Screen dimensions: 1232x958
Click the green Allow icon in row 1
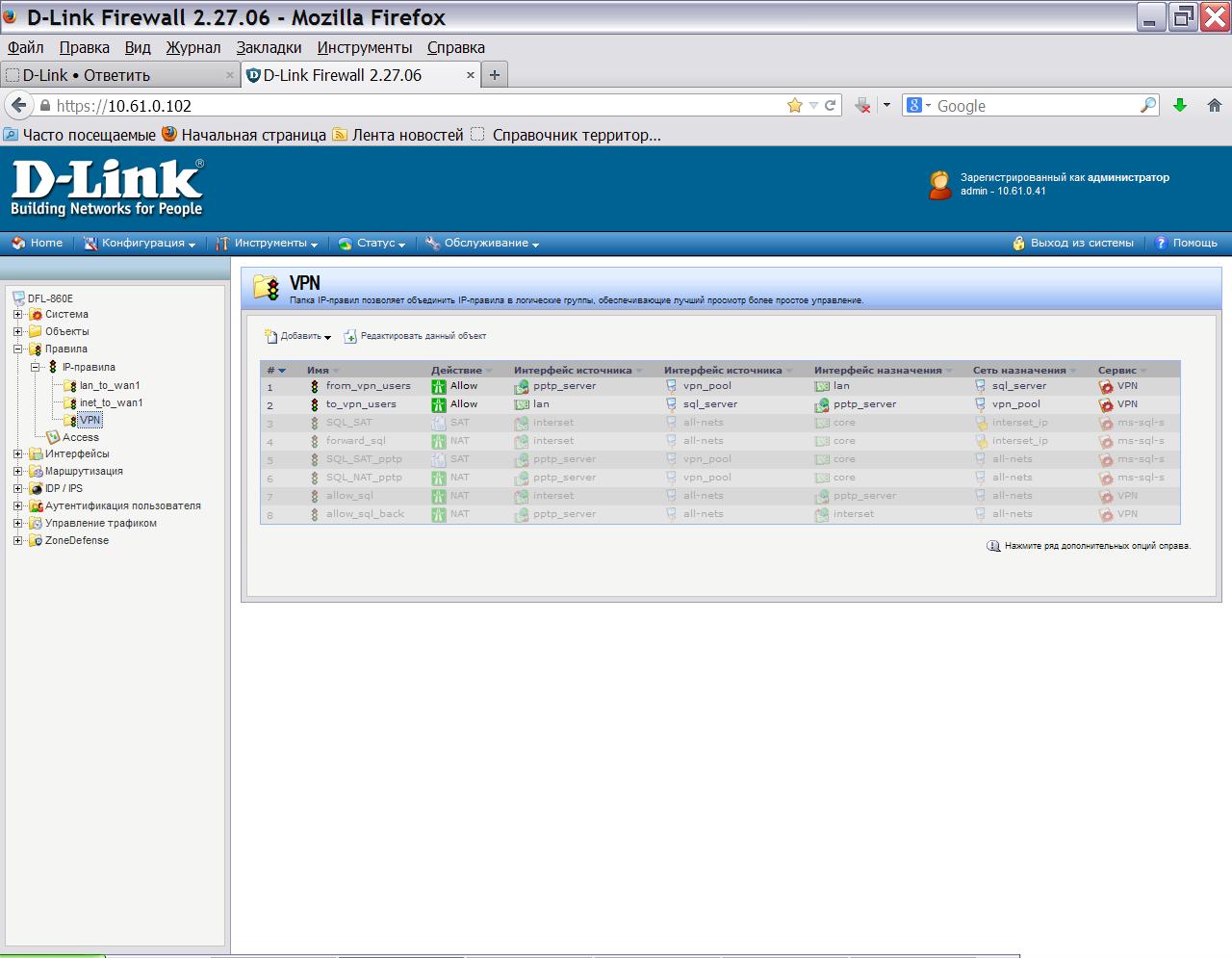(x=439, y=387)
